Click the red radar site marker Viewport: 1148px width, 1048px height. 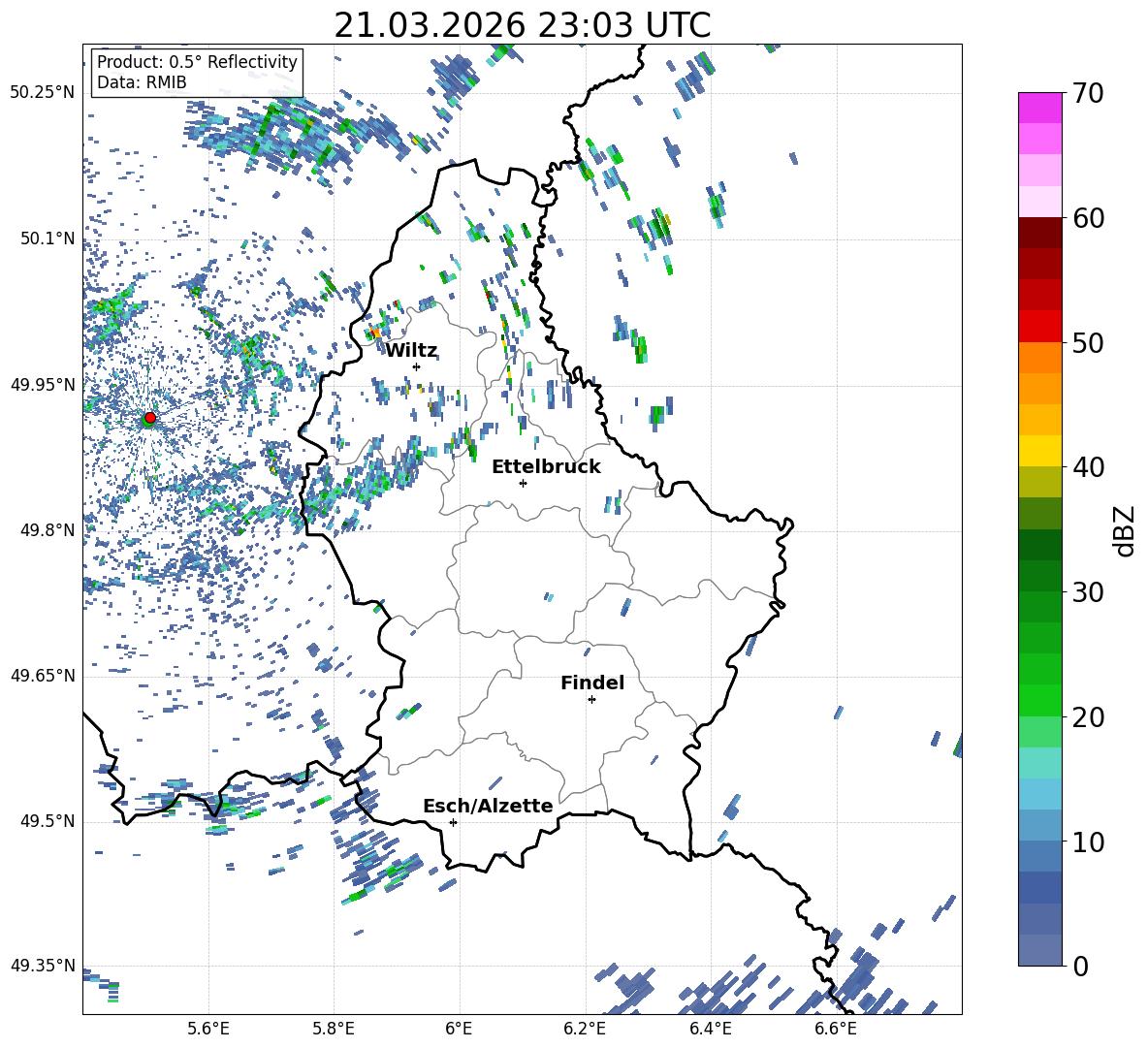point(149,418)
